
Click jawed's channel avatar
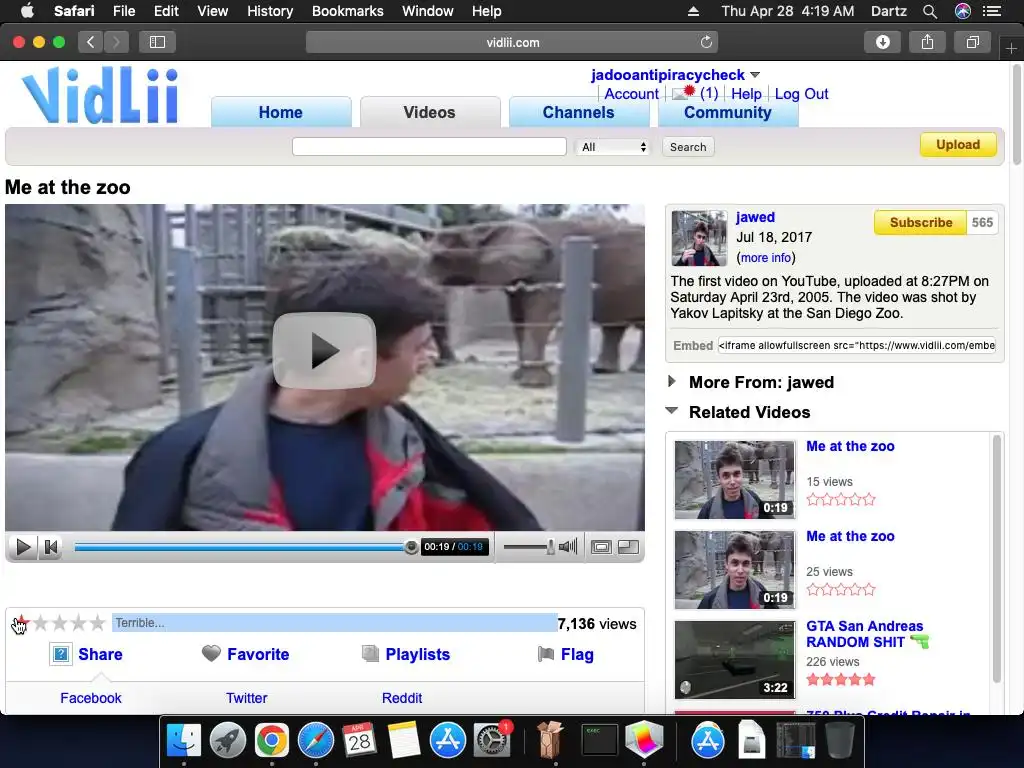(699, 238)
